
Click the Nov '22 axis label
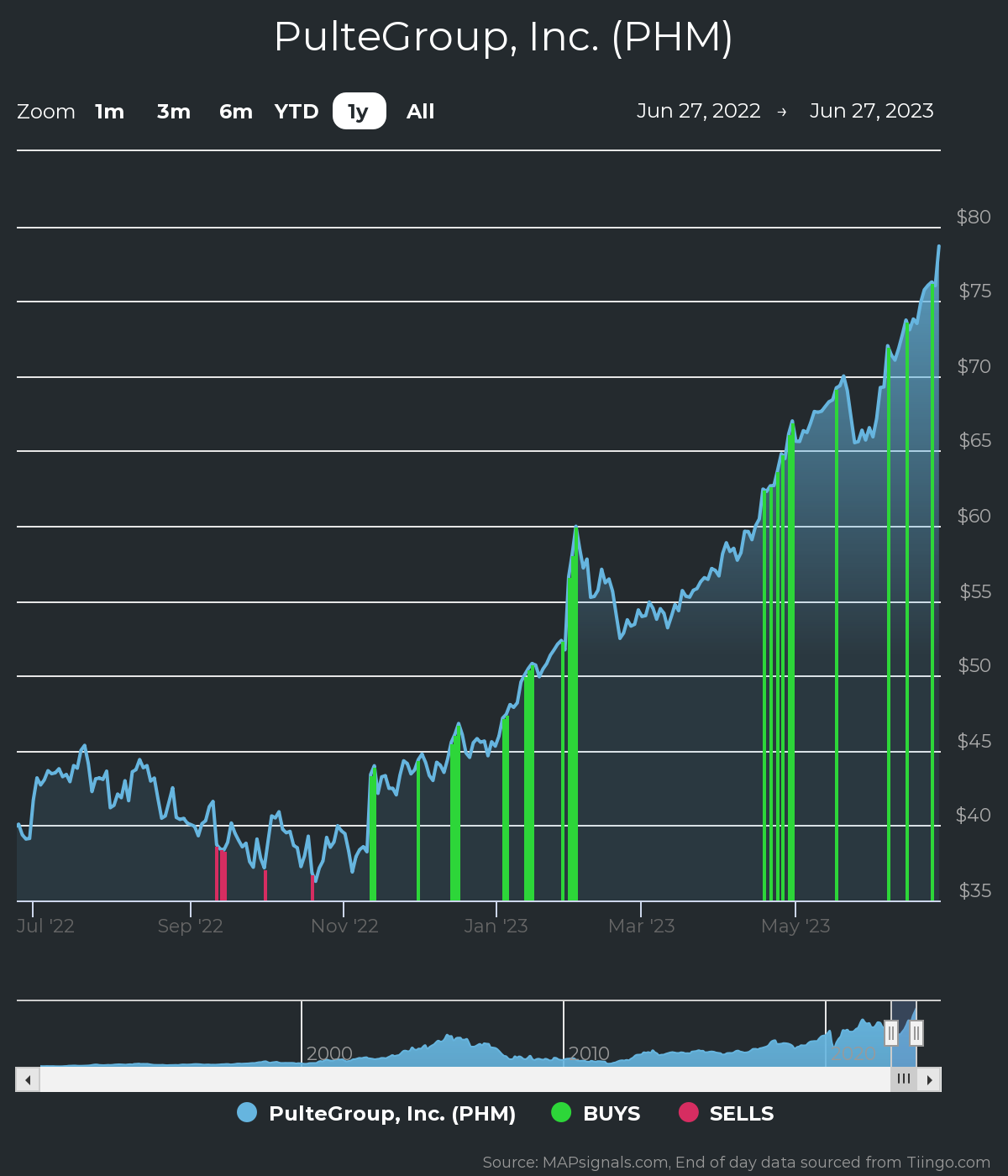point(344,926)
